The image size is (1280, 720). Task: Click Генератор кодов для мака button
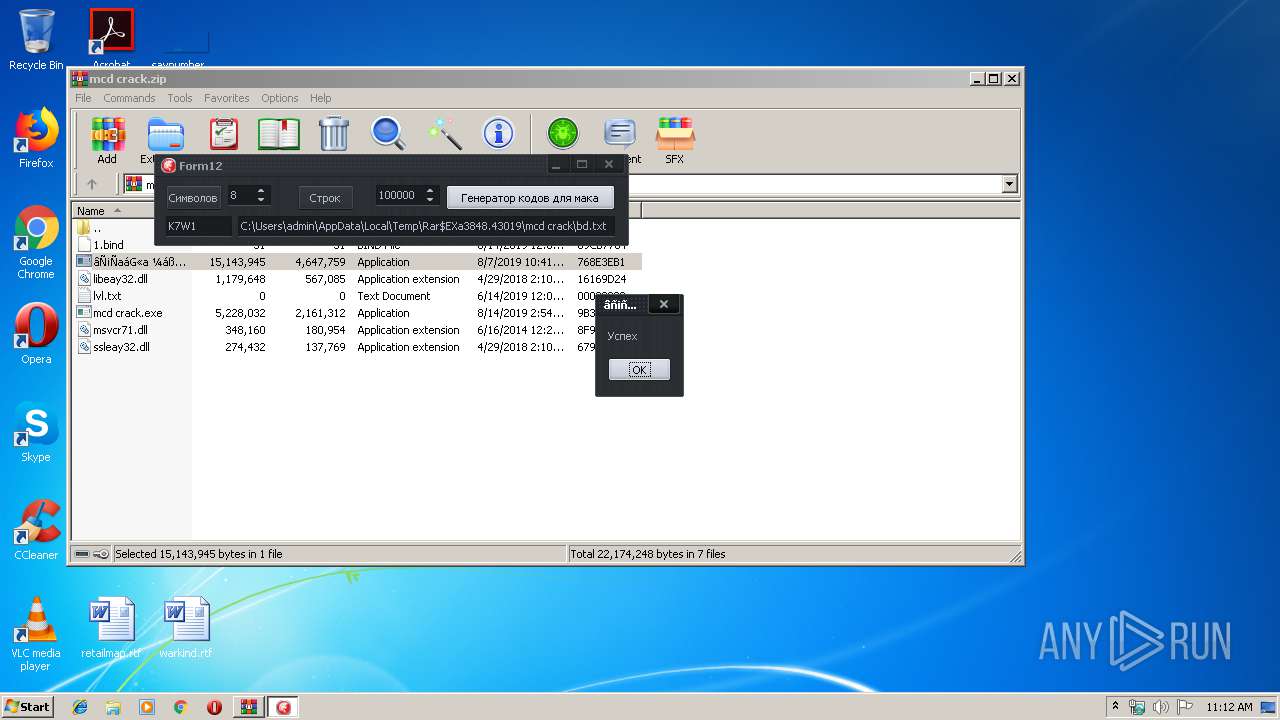click(530, 198)
